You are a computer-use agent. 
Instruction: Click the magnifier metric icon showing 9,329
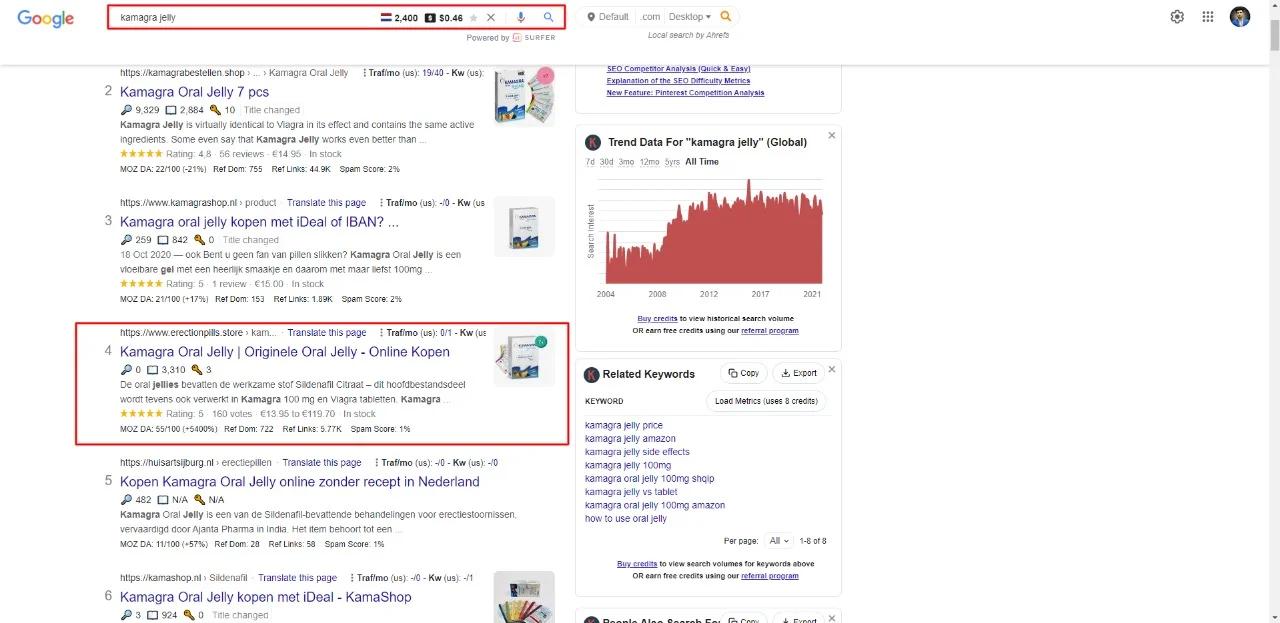tap(126, 110)
